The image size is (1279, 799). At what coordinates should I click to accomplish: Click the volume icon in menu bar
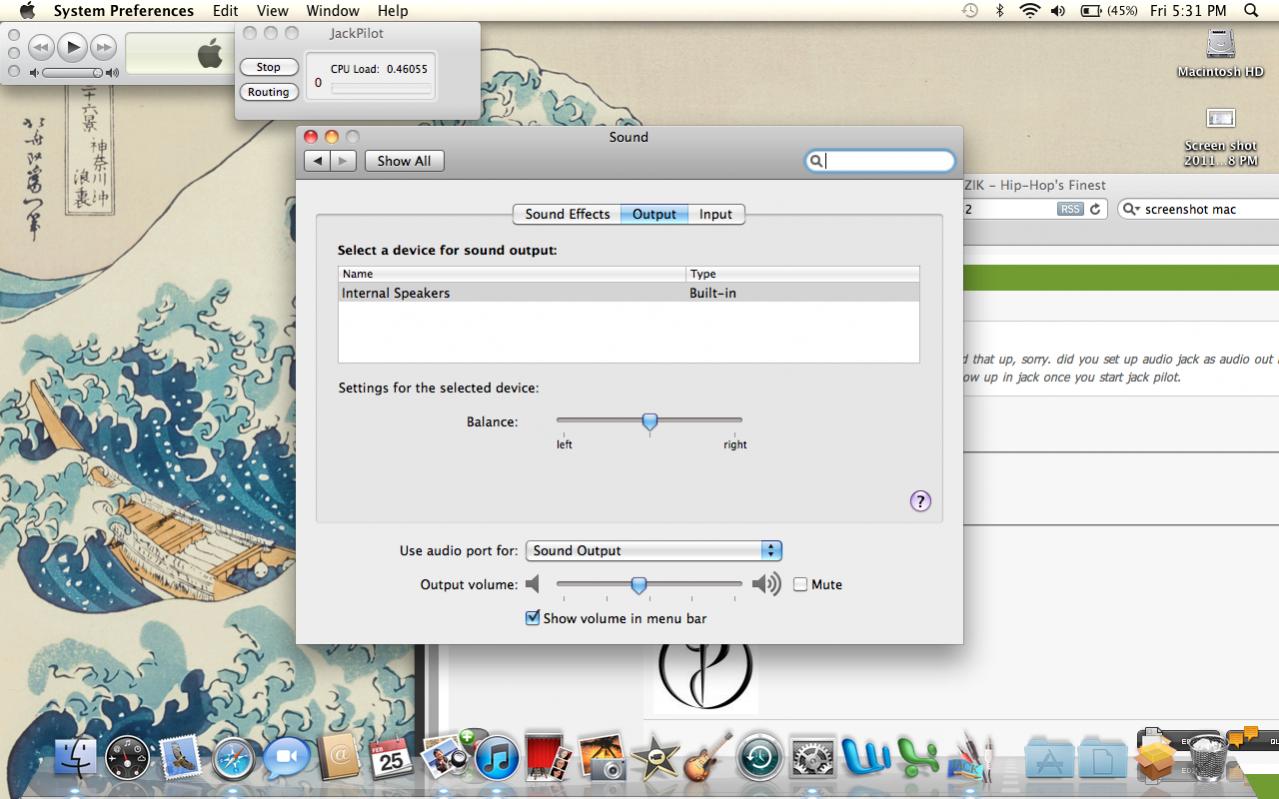1058,11
